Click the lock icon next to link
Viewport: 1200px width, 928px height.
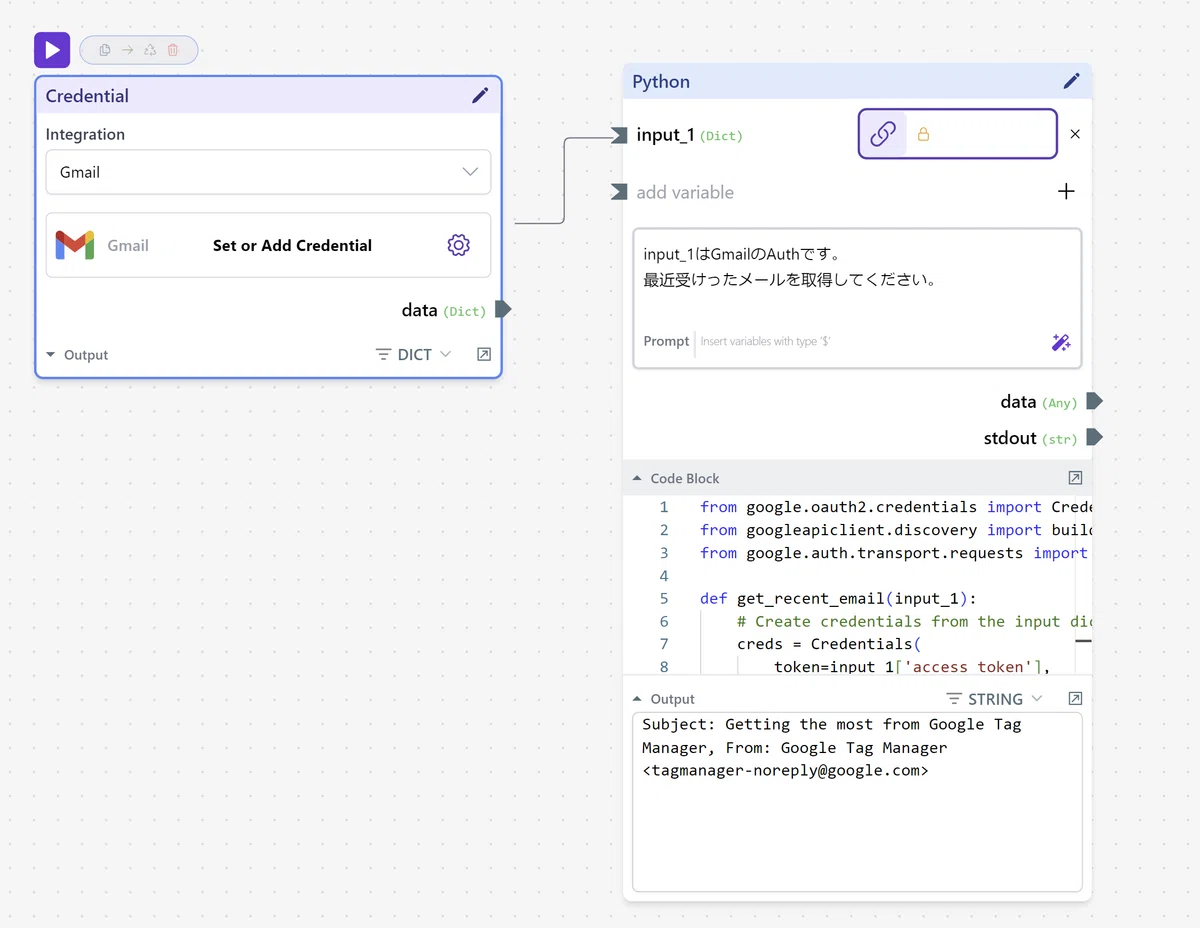pyautogui.click(x=923, y=134)
